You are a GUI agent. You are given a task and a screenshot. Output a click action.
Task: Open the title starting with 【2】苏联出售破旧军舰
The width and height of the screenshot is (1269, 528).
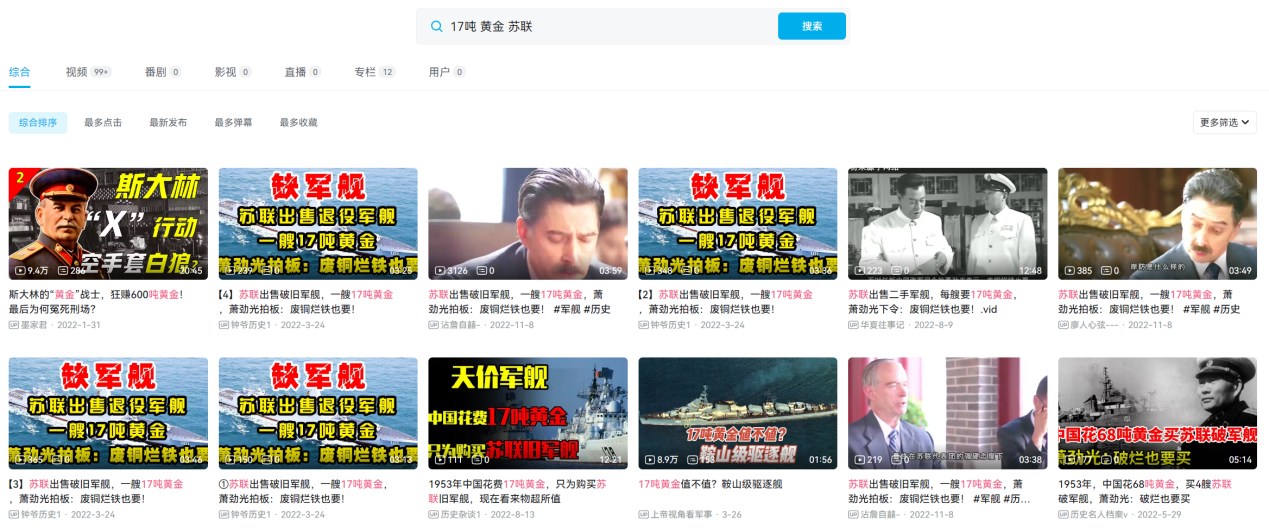(x=726, y=302)
